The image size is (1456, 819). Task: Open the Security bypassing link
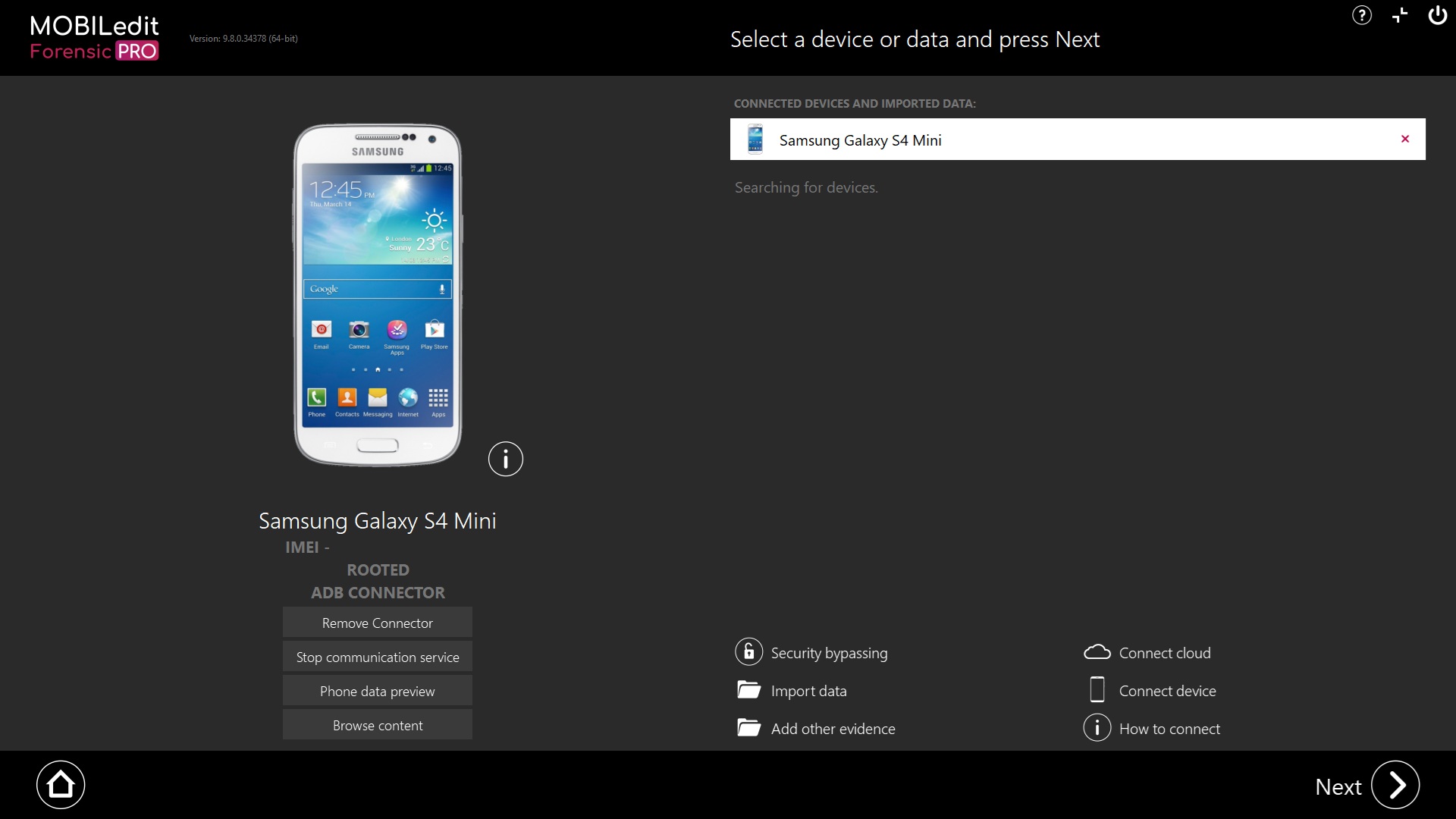click(x=830, y=653)
